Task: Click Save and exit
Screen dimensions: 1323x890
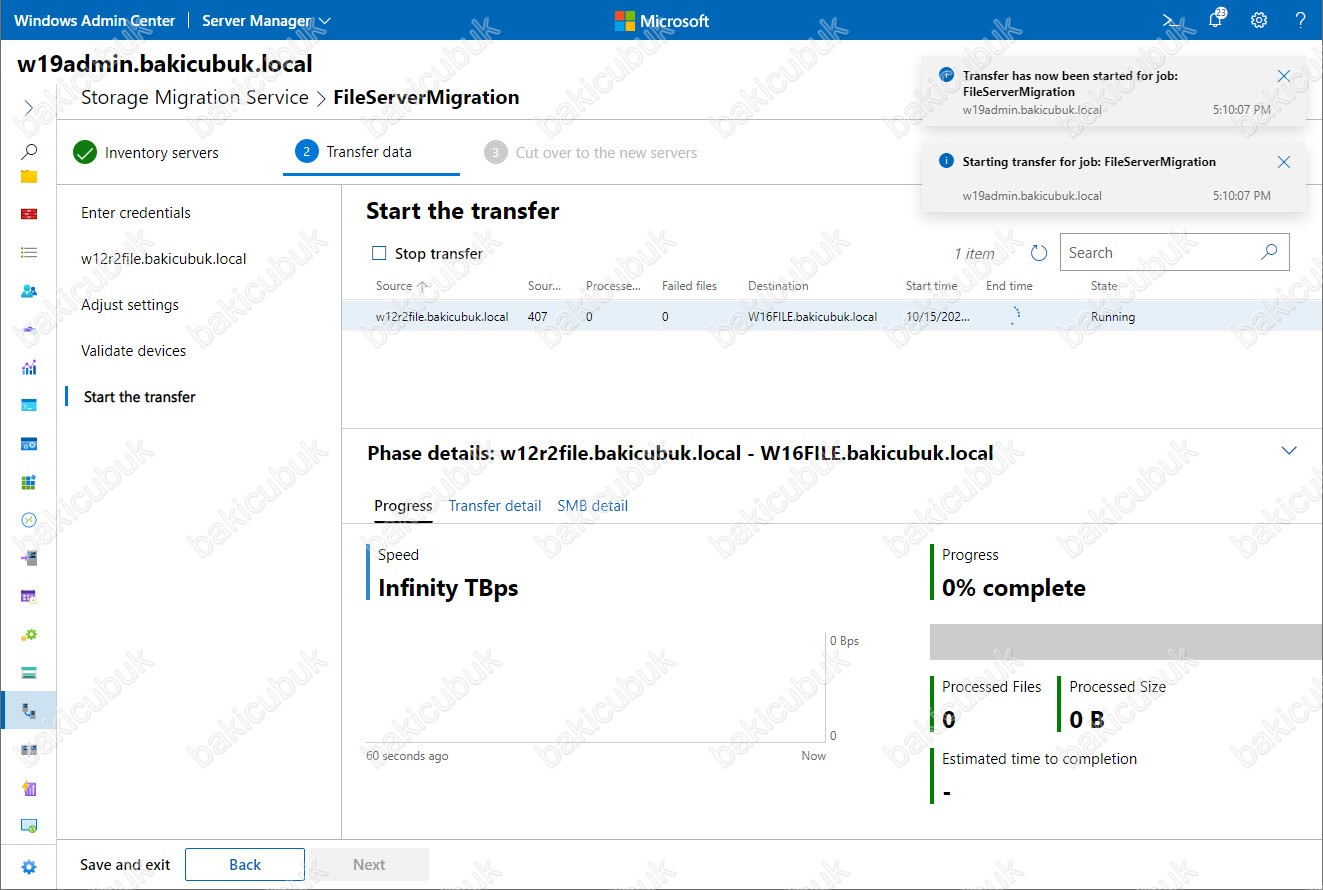Action: [x=125, y=865]
